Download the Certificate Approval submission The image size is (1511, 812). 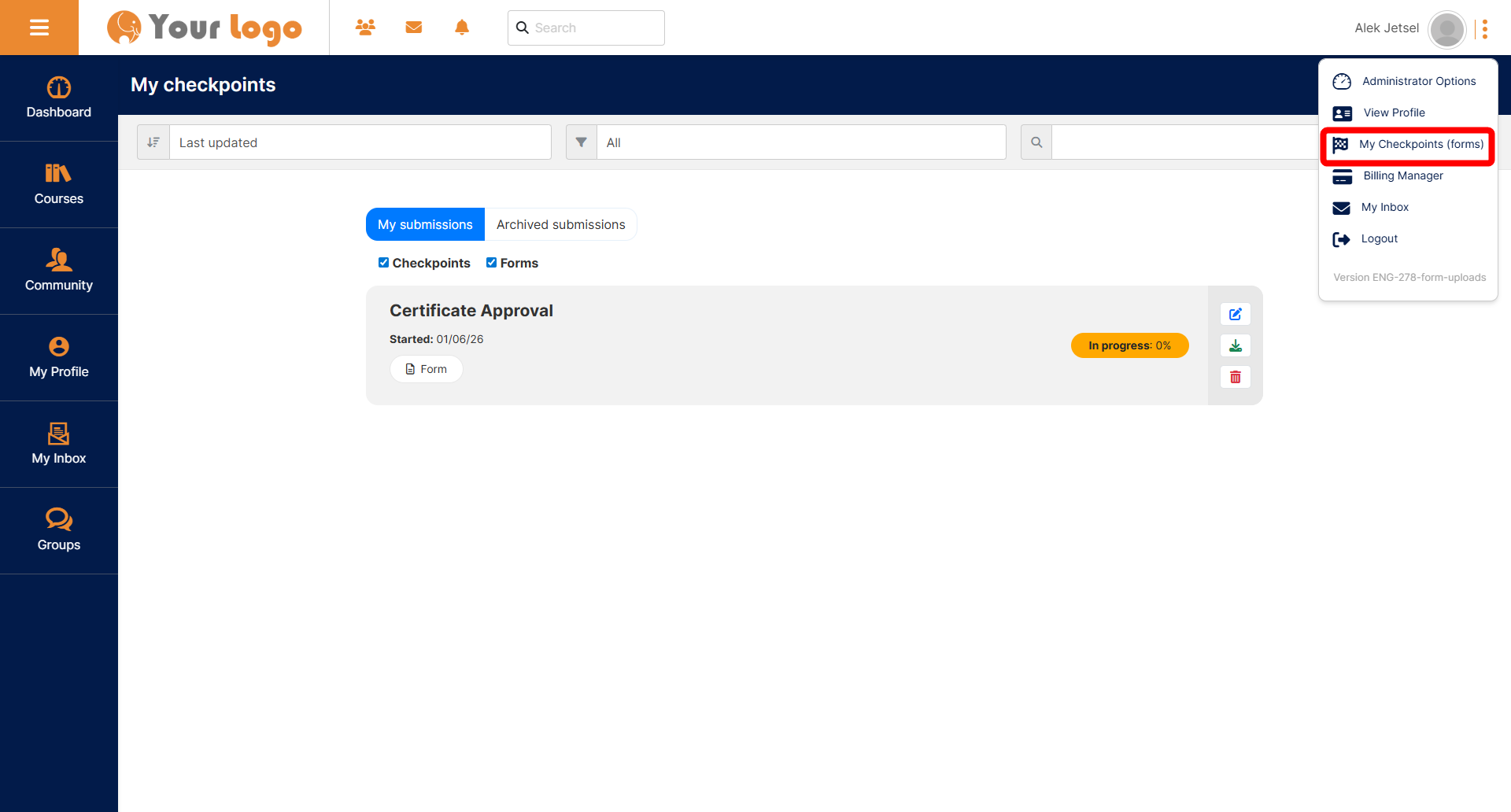pyautogui.click(x=1235, y=345)
